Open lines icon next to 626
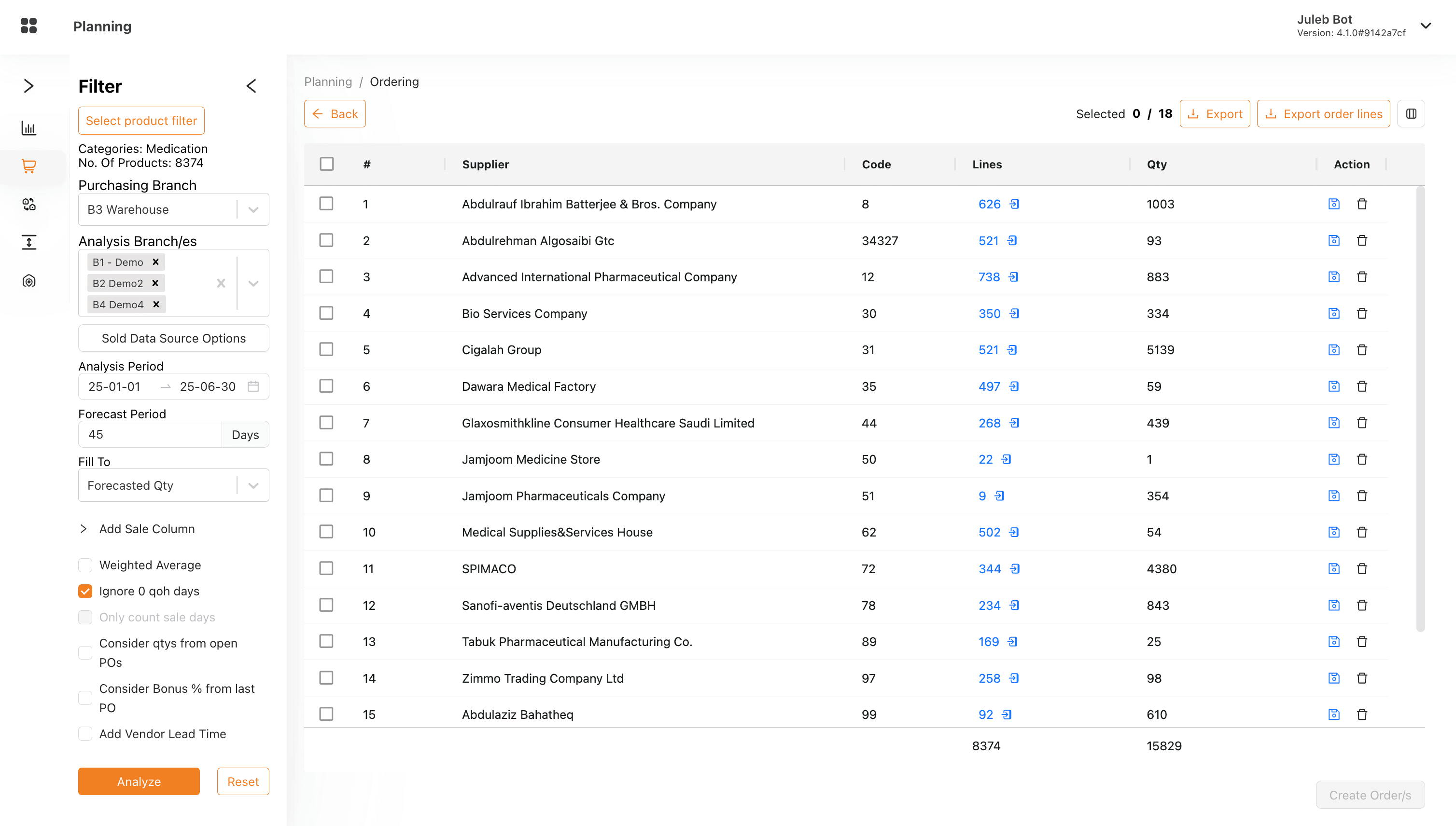This screenshot has height=826, width=1456. (x=1014, y=204)
